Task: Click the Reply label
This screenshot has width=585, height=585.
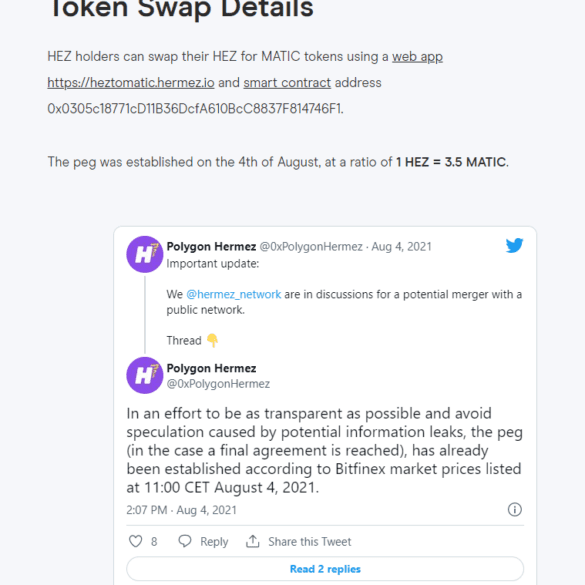Action: click(x=214, y=542)
